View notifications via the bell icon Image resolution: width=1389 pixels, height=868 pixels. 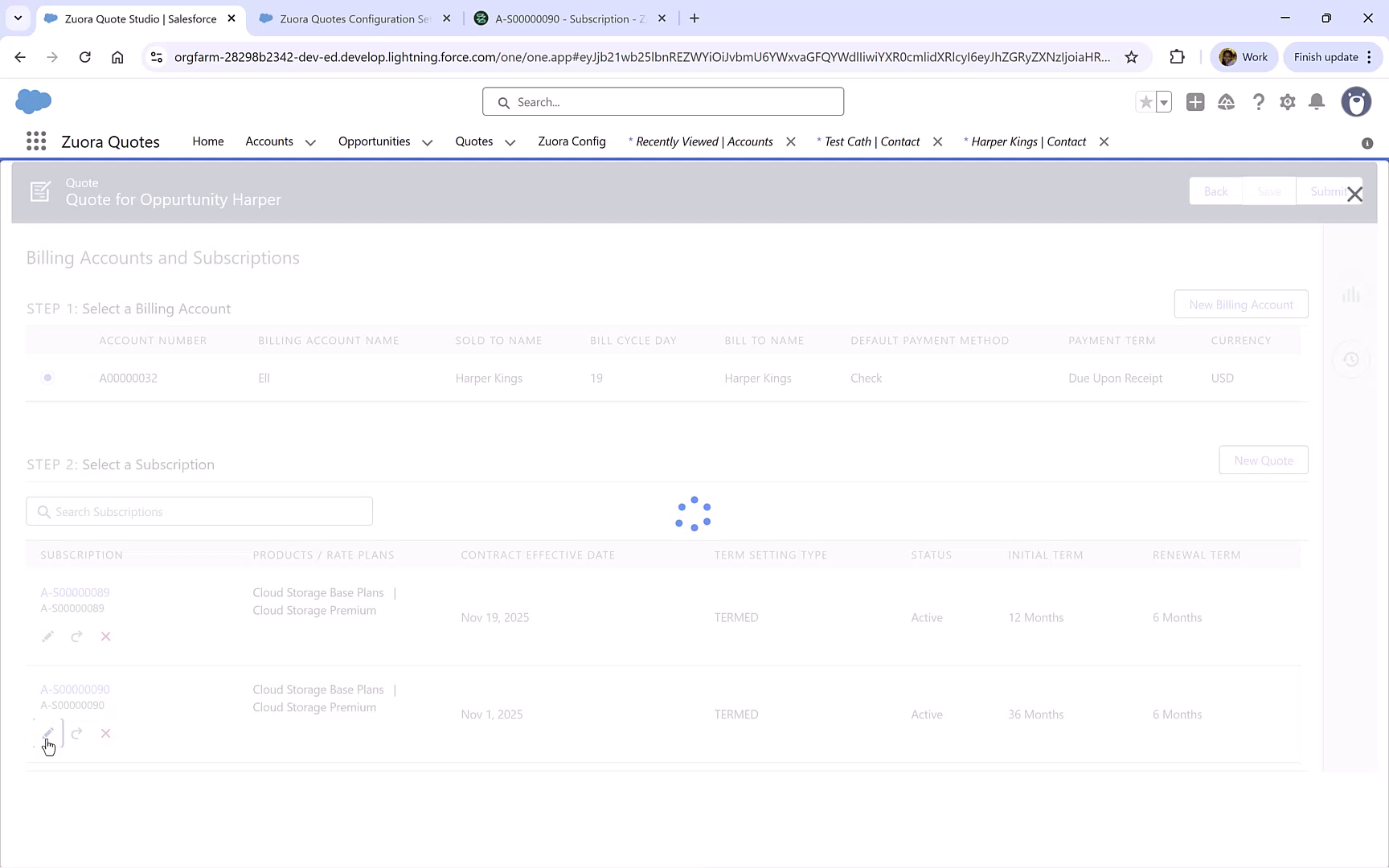(1317, 102)
